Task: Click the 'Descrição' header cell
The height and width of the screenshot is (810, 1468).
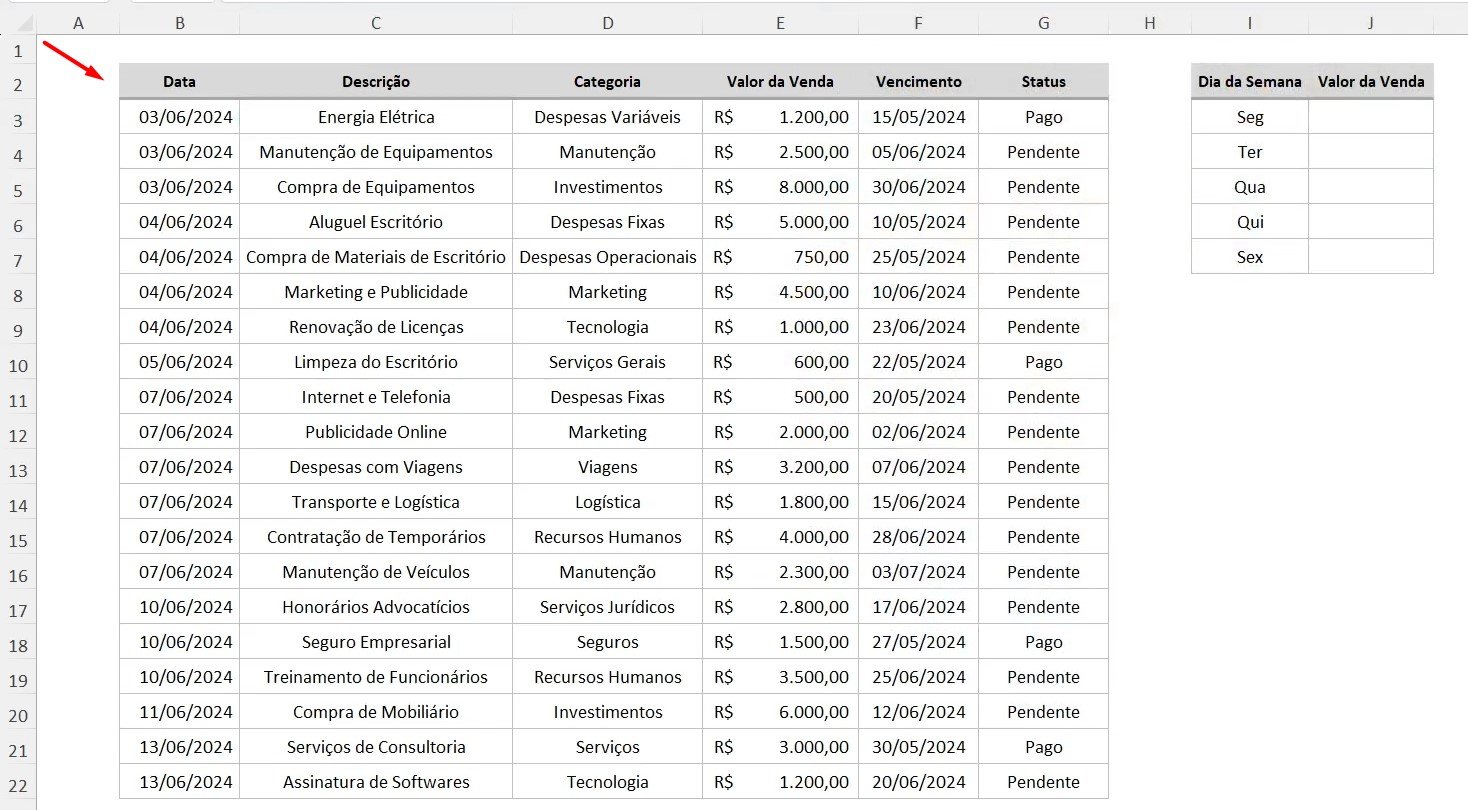Action: coord(376,82)
